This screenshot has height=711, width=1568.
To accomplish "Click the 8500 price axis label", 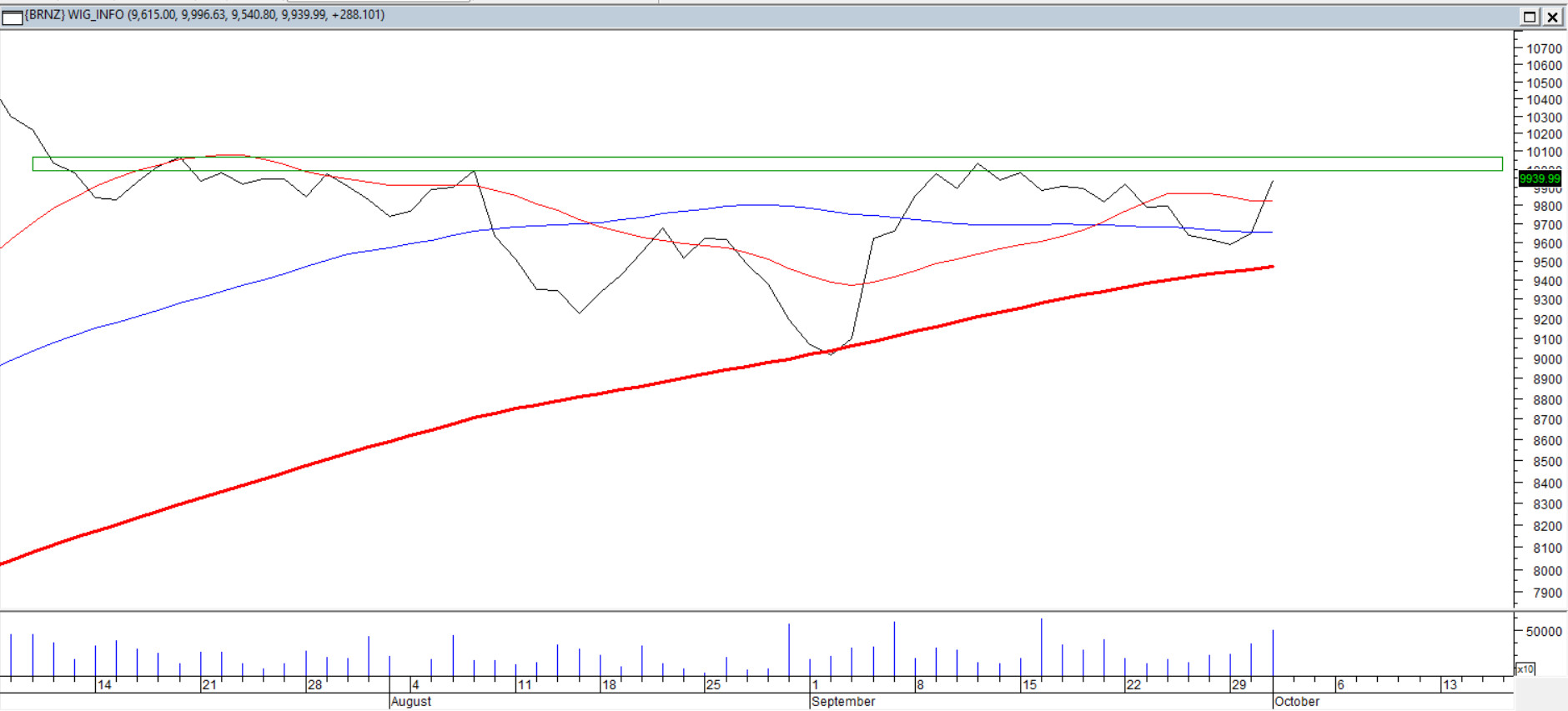I will [1547, 462].
